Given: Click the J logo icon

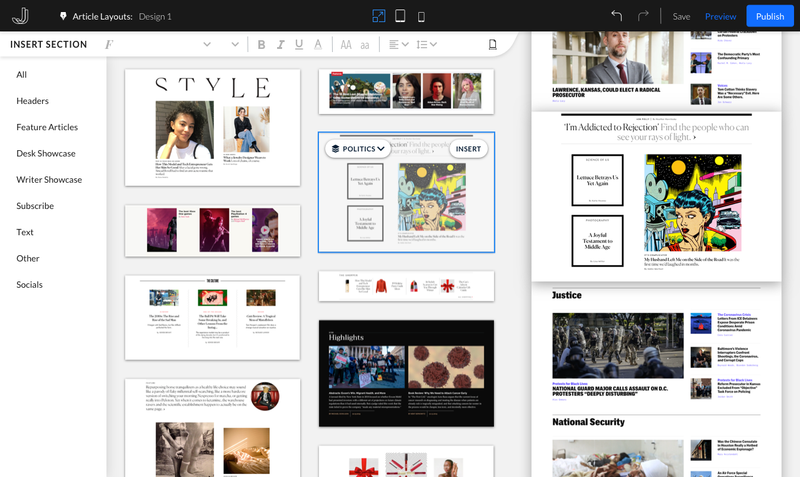Looking at the screenshot, I should (x=20, y=16).
